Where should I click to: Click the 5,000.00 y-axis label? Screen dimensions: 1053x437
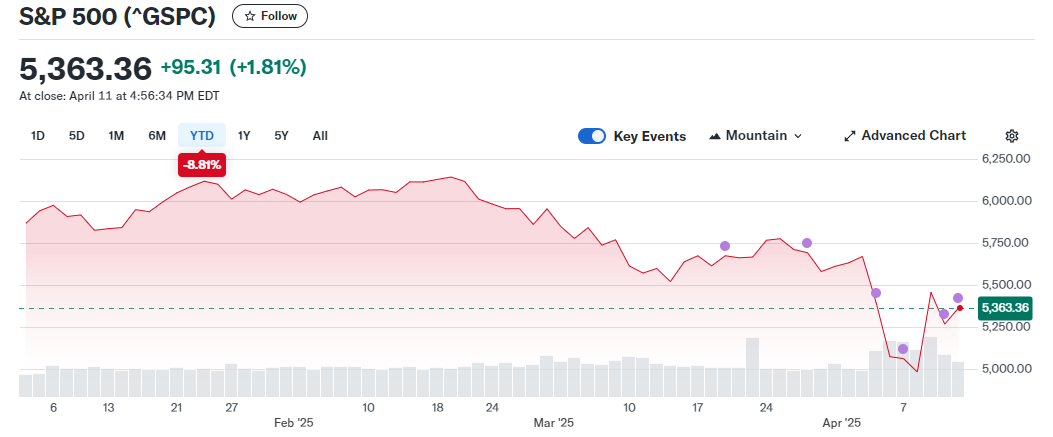pos(1005,369)
